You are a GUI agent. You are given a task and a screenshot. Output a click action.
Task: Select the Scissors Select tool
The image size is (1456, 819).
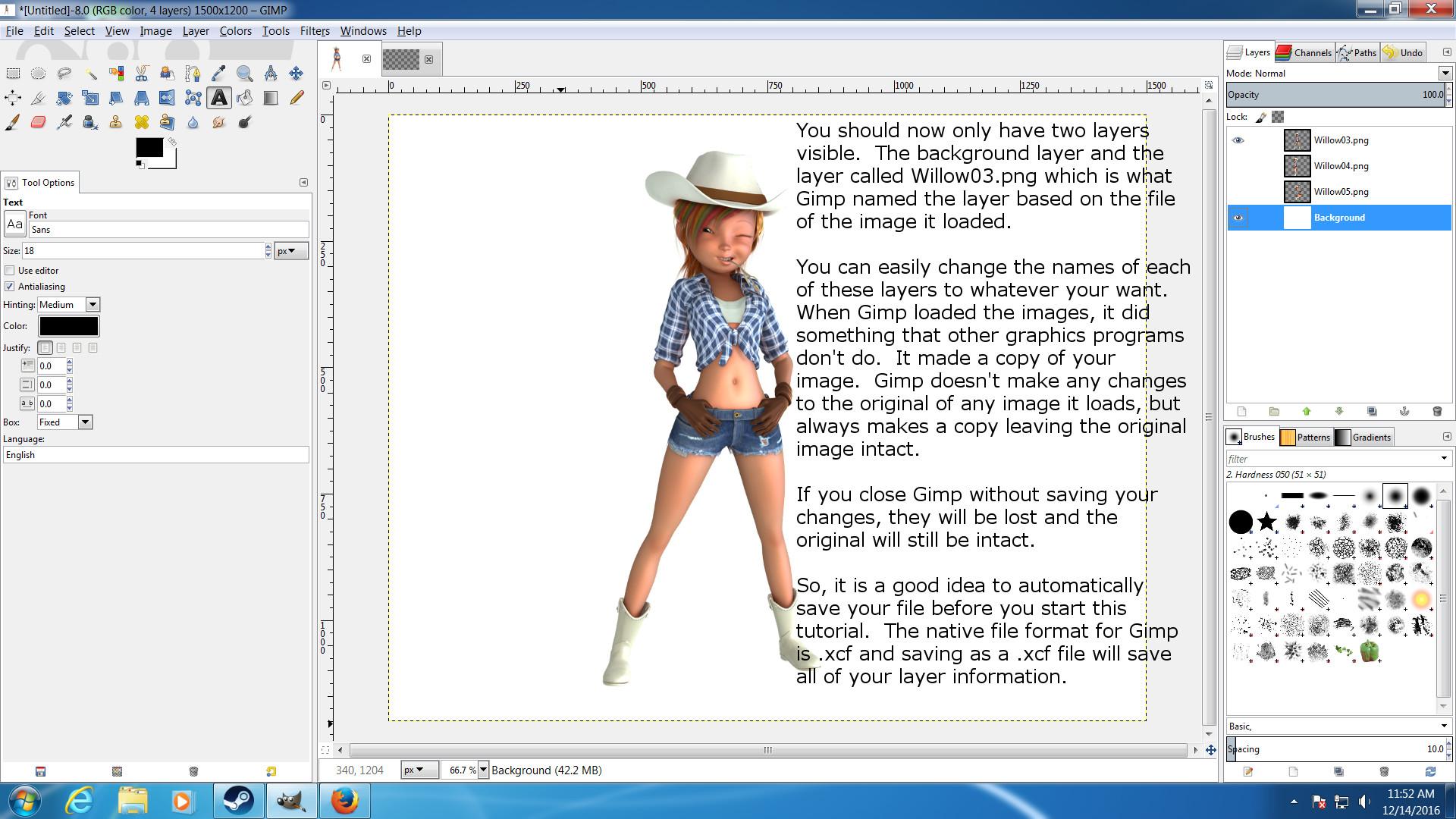point(142,74)
